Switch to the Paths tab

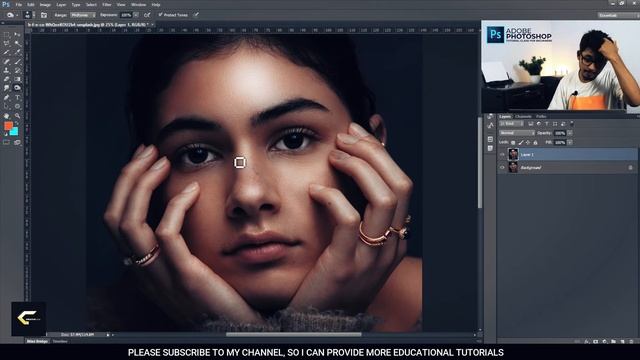click(541, 117)
